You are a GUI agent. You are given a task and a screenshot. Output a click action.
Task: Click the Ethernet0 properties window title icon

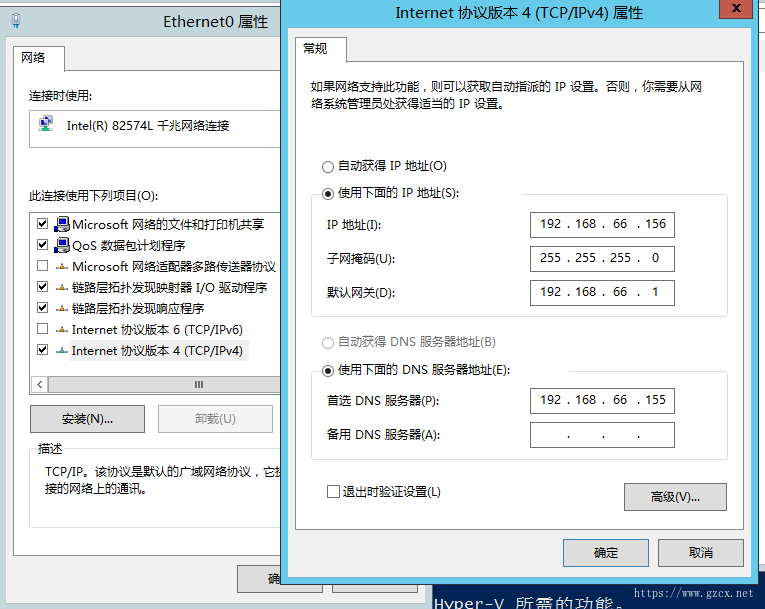(x=16, y=21)
